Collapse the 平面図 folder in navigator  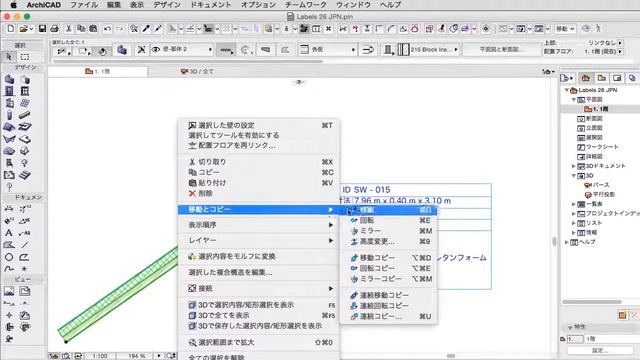pos(573,100)
